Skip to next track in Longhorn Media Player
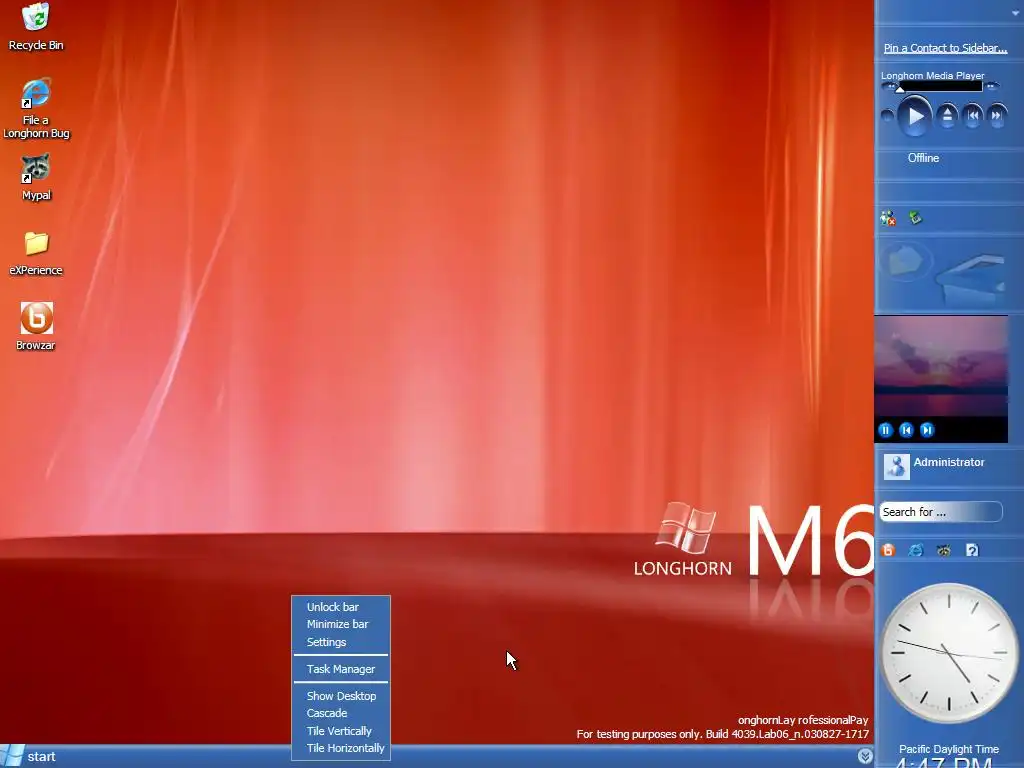The image size is (1024, 768). pos(997,116)
